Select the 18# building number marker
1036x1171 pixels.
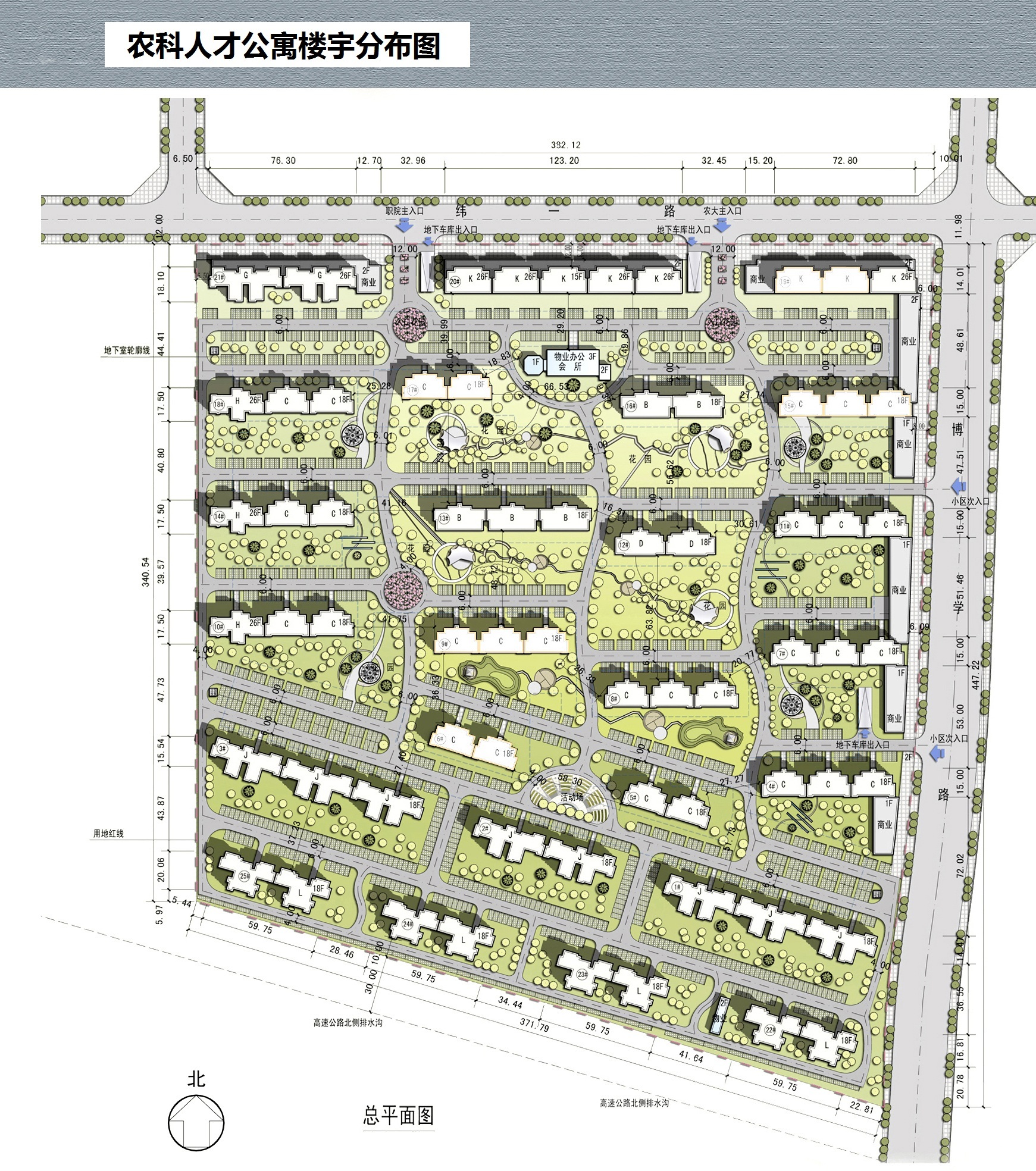pos(219,405)
